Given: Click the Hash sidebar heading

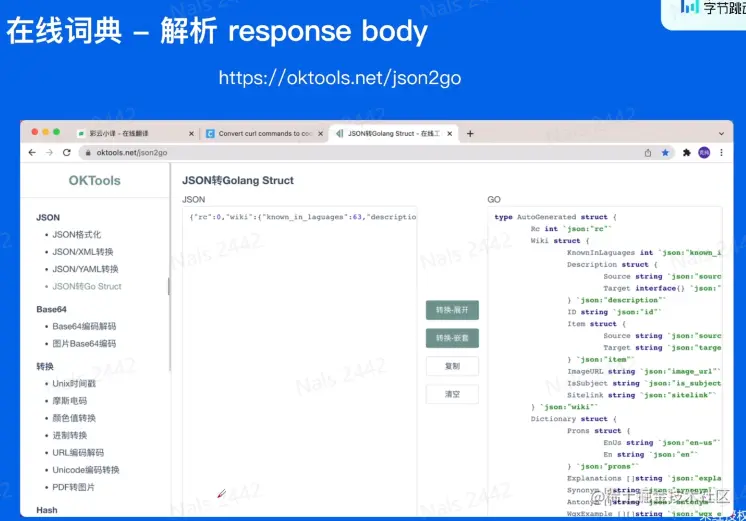Looking at the screenshot, I should (x=47, y=510).
